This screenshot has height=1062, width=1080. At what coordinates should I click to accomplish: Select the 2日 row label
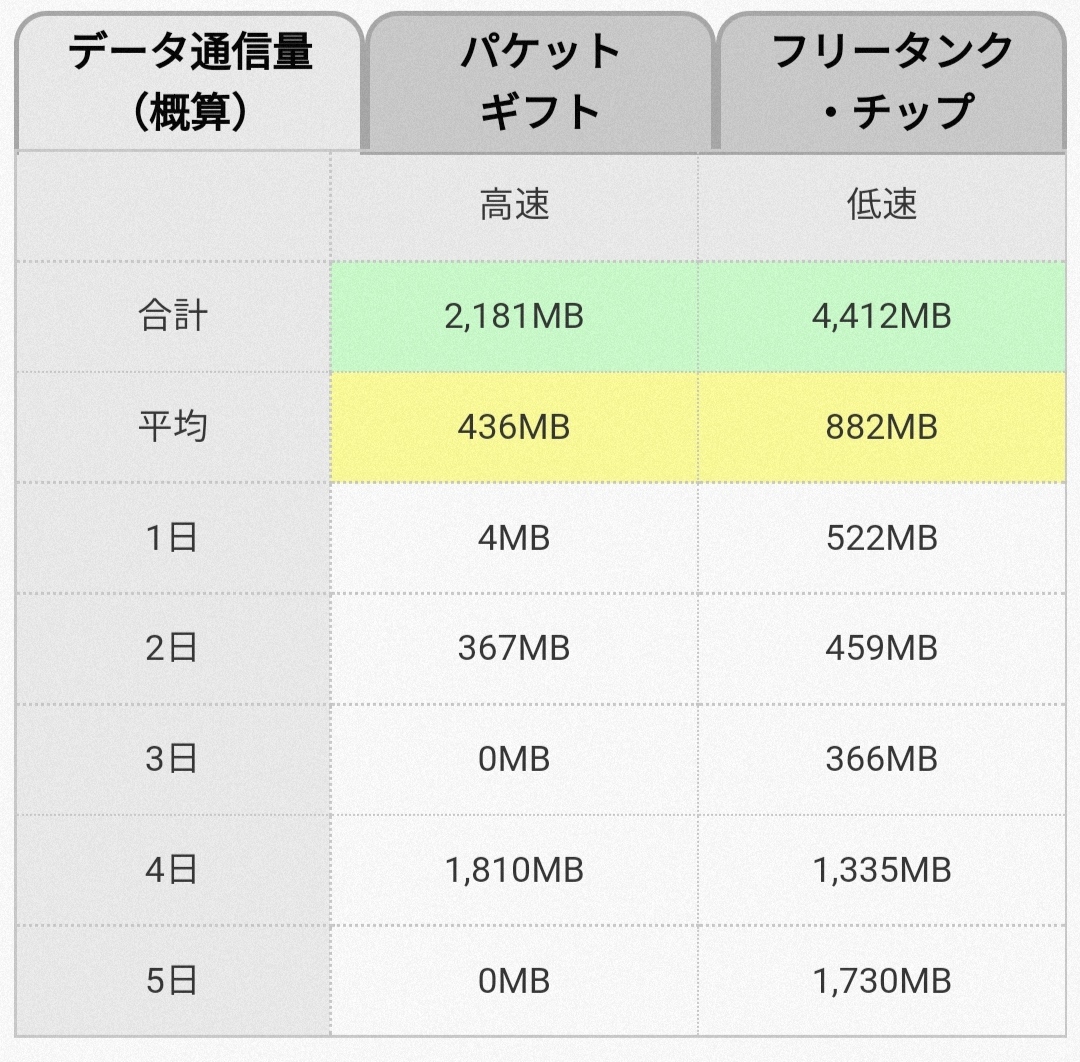[173, 649]
